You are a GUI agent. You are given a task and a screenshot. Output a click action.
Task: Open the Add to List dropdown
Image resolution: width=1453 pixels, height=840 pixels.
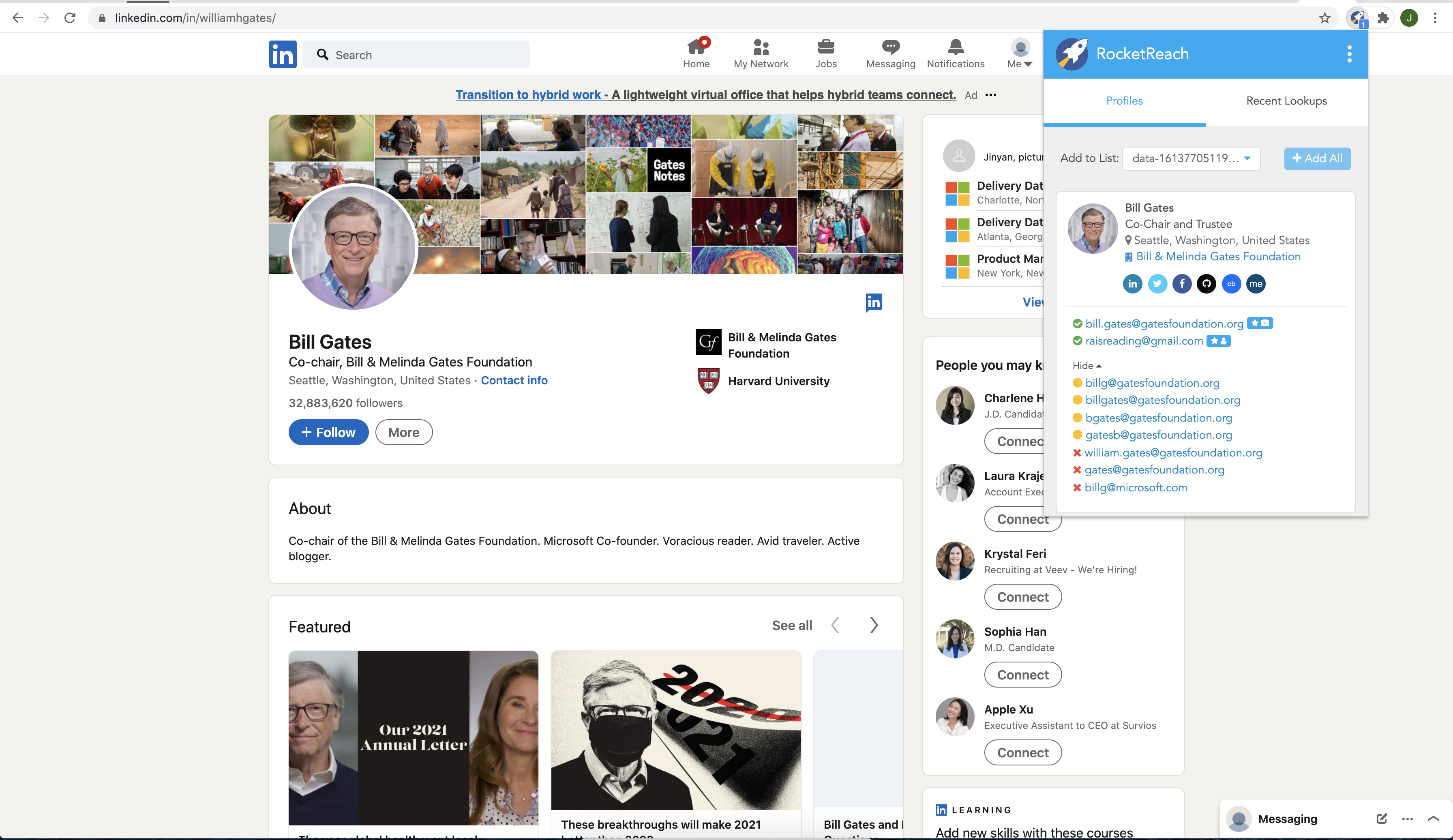point(1191,158)
